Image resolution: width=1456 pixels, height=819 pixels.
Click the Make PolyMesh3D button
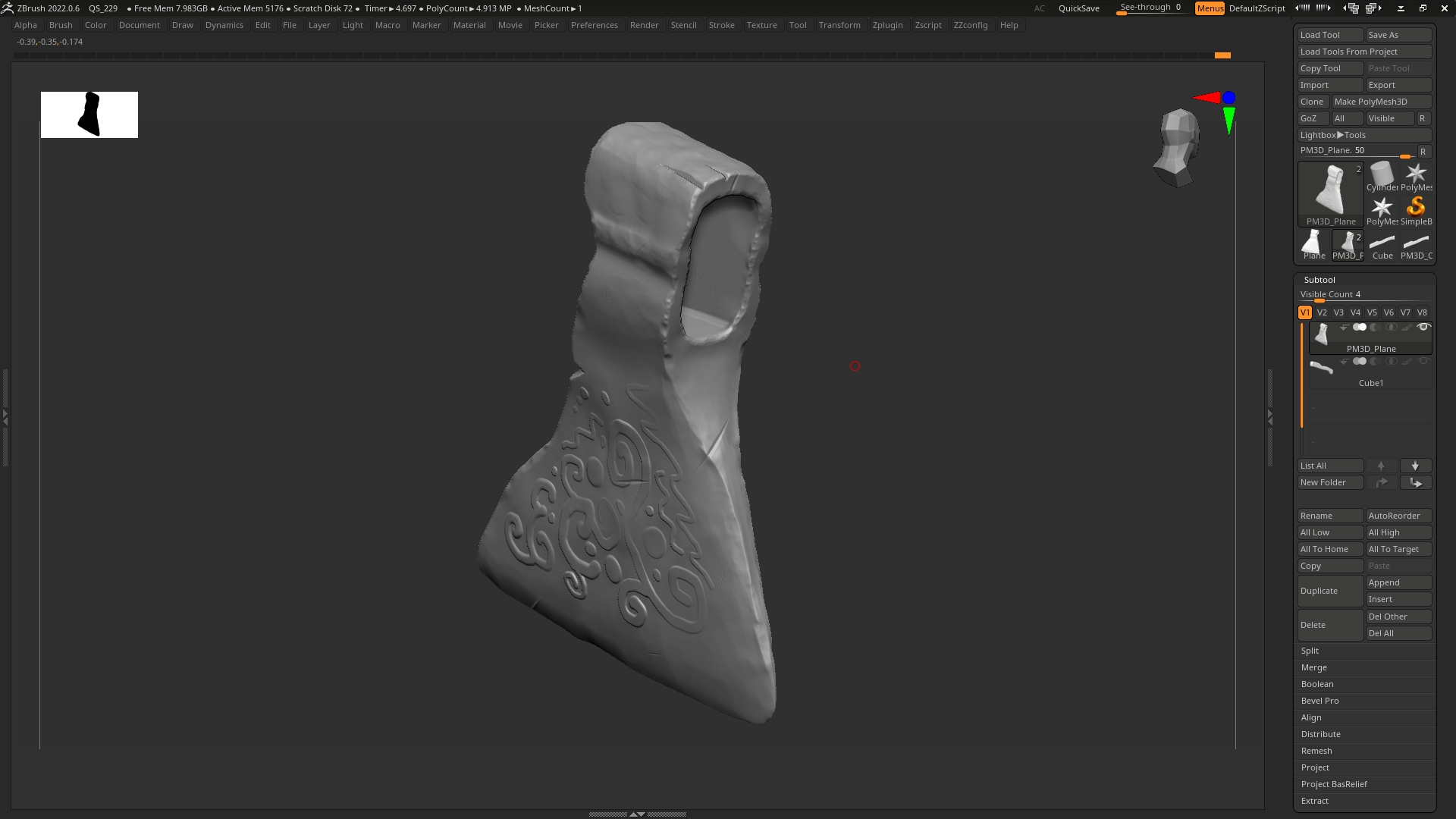point(1382,102)
